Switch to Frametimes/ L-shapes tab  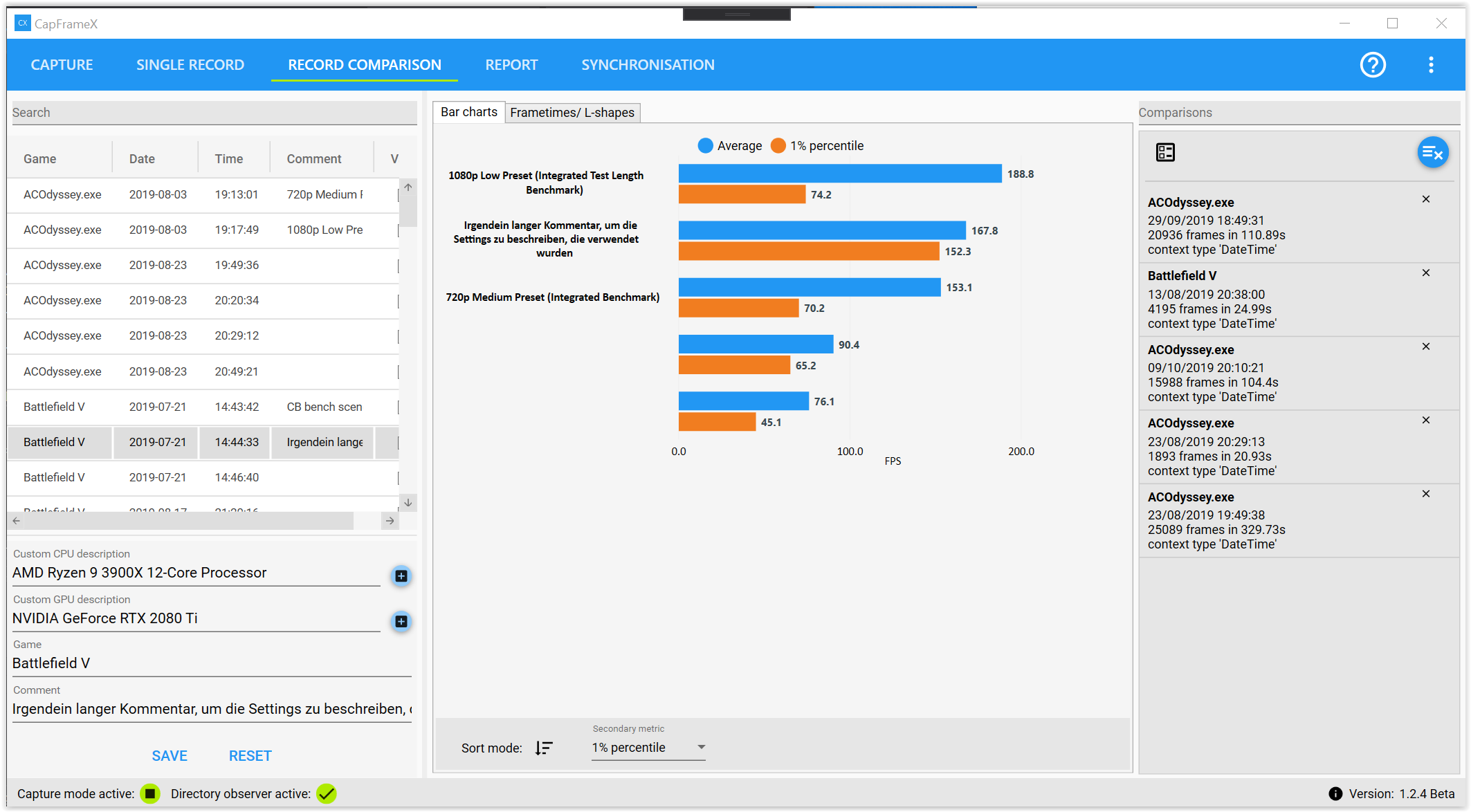tap(572, 113)
